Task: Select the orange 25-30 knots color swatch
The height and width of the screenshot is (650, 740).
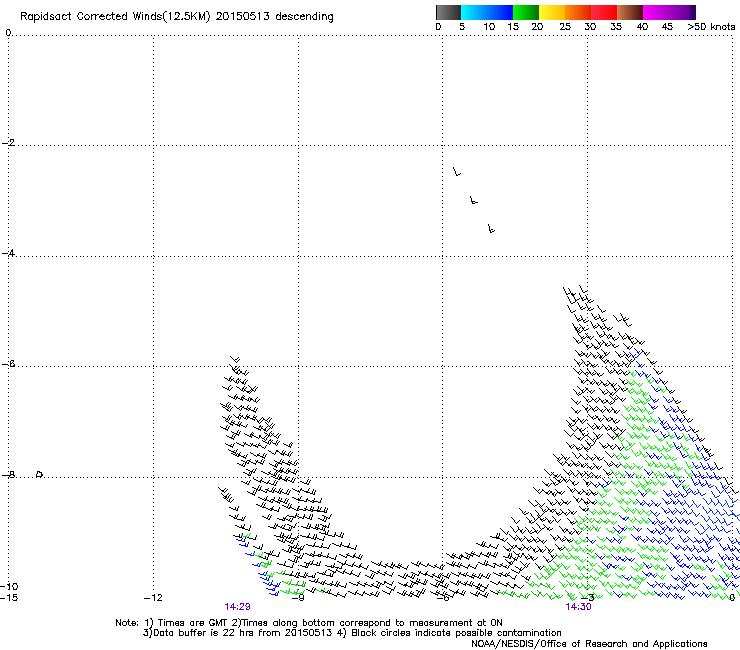Action: [x=578, y=12]
